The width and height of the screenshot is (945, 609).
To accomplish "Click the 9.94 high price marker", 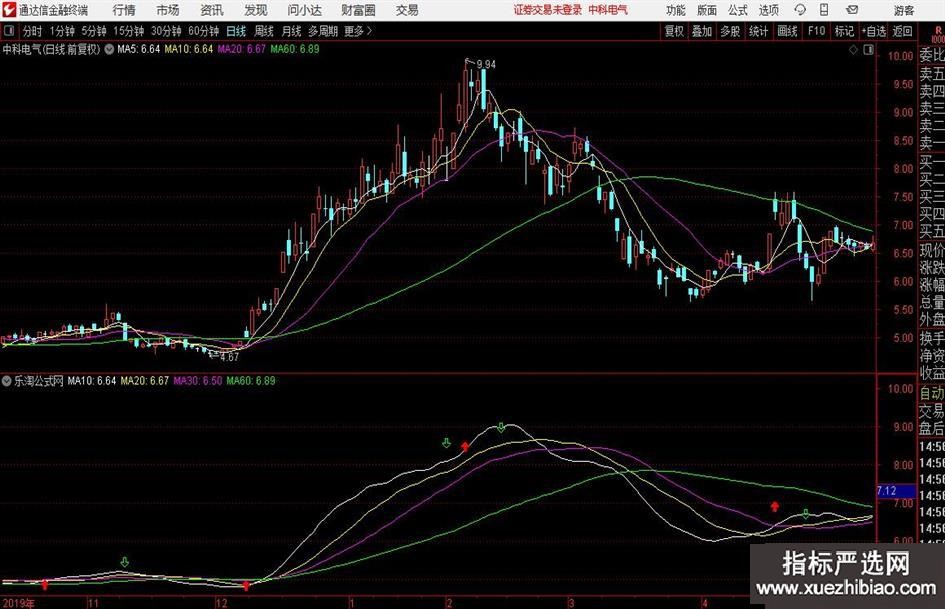I will point(486,64).
